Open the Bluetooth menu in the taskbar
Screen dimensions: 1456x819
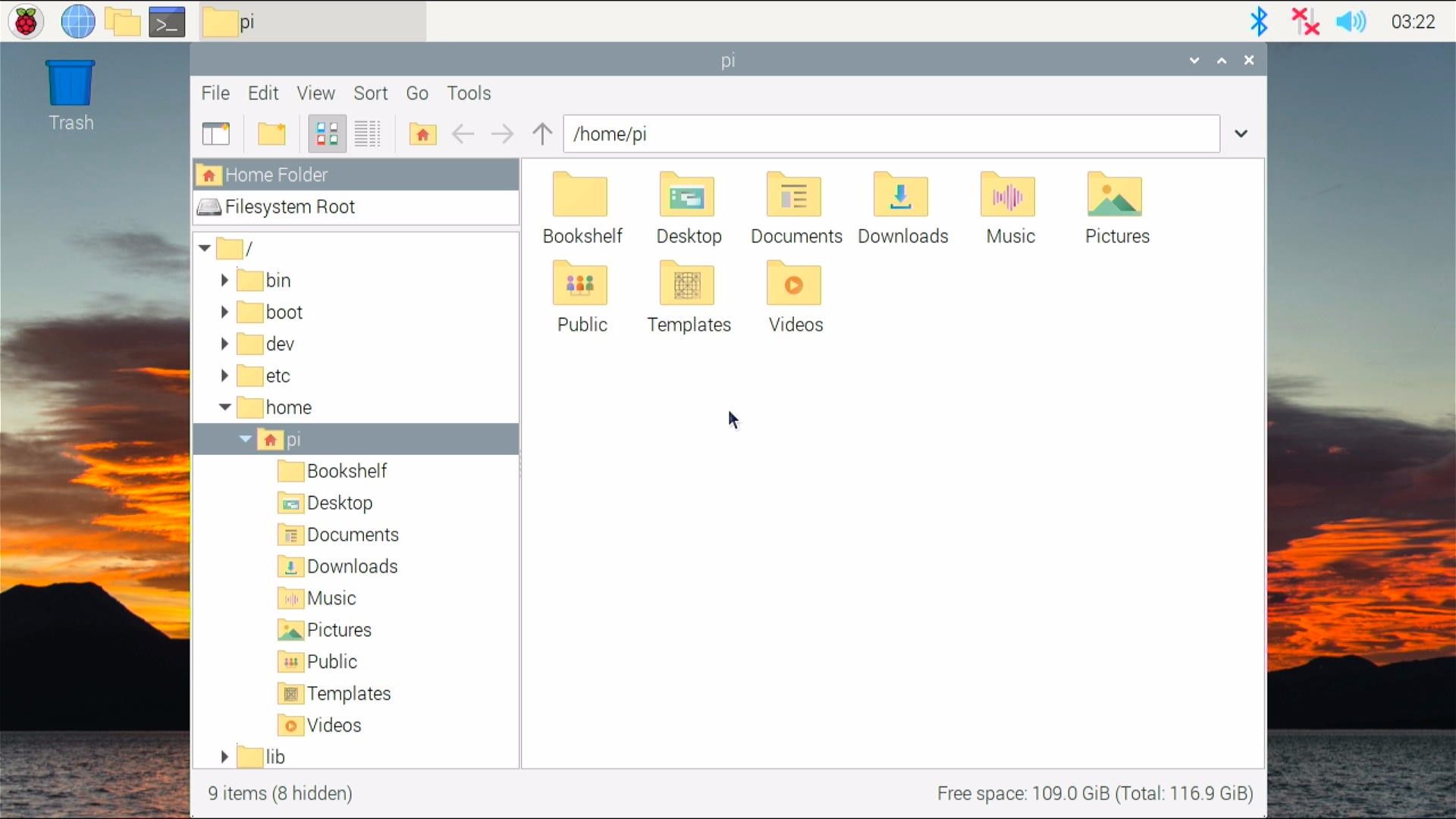click(x=1259, y=21)
